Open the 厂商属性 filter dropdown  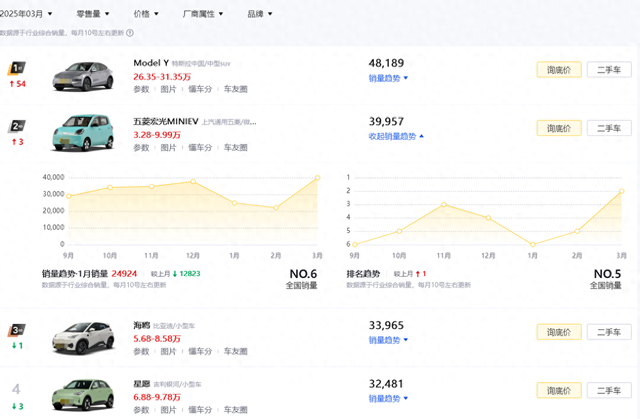point(202,14)
